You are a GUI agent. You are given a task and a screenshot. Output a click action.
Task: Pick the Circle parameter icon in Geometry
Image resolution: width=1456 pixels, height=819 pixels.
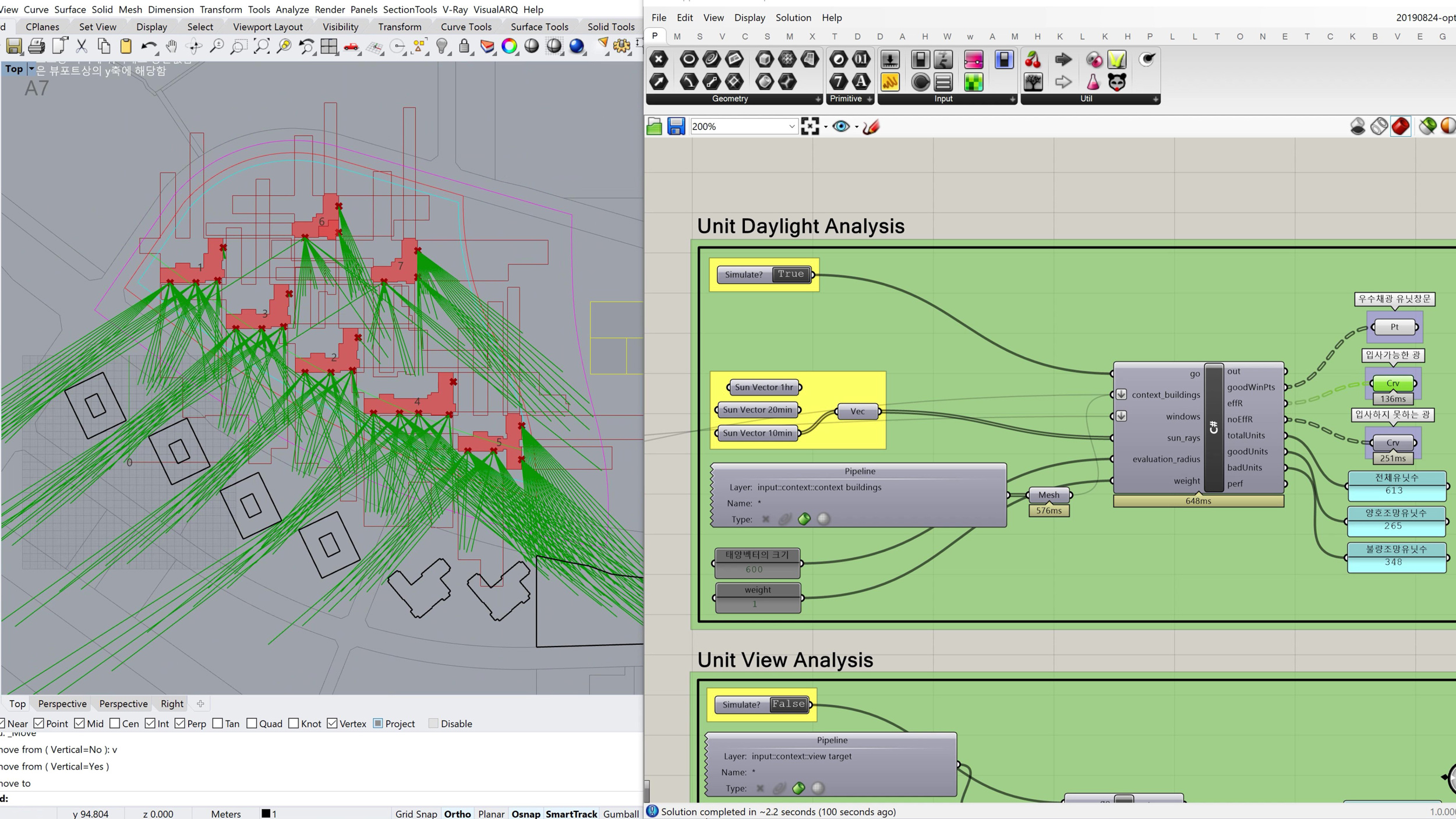688,59
